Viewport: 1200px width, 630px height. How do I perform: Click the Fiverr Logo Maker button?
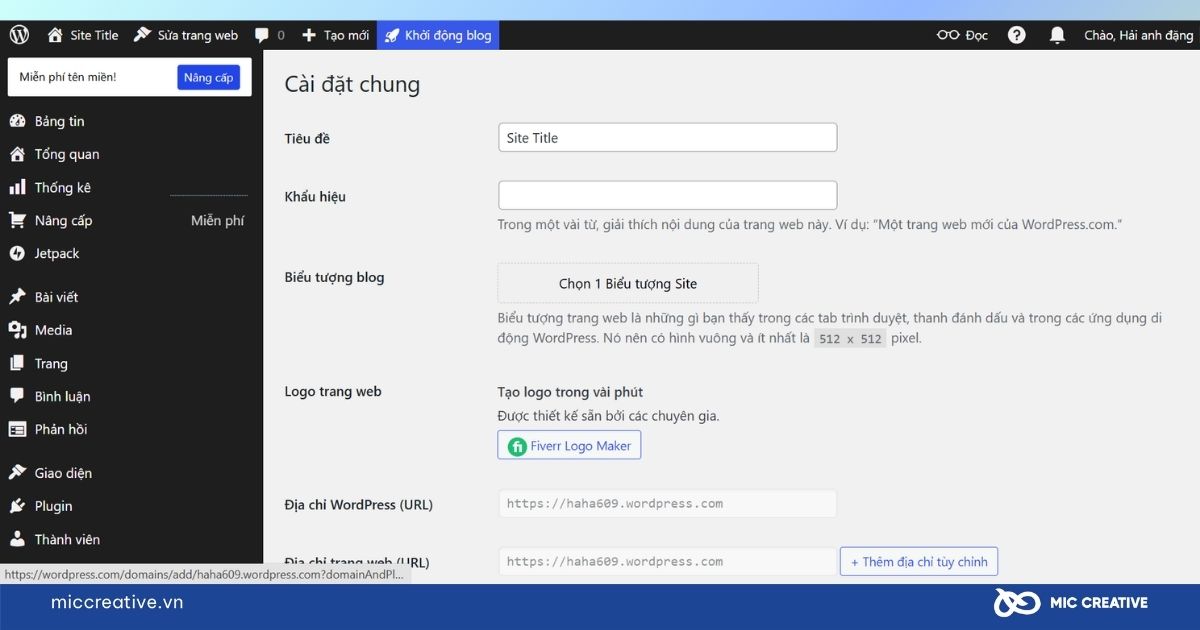[569, 445]
